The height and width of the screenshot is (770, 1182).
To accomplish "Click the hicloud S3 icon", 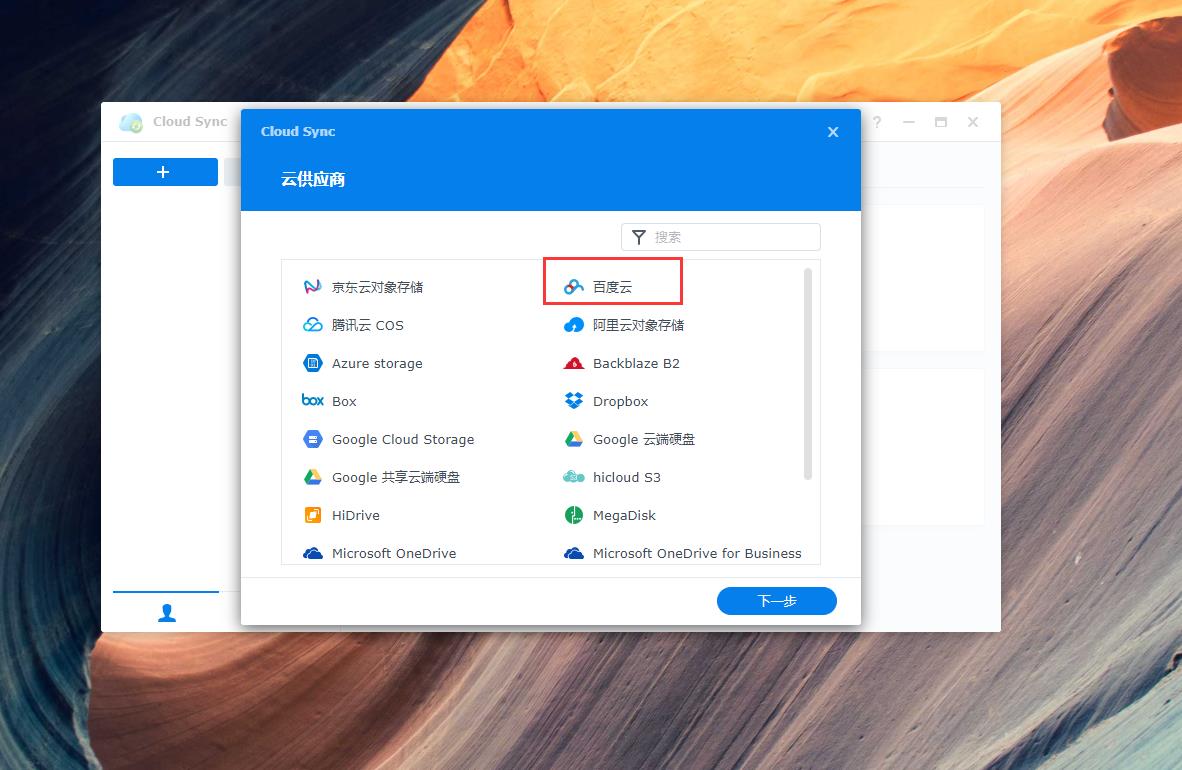I will pos(574,477).
